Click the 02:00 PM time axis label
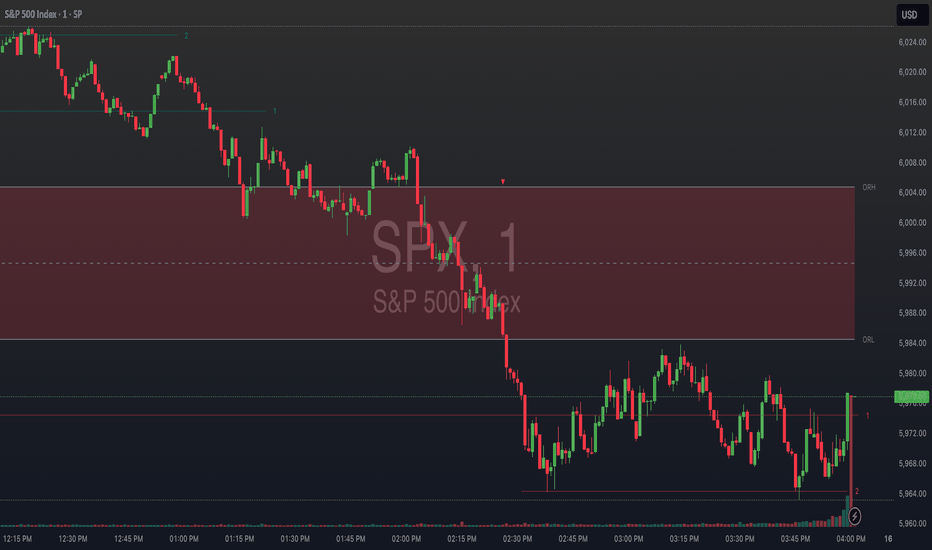 pos(406,539)
